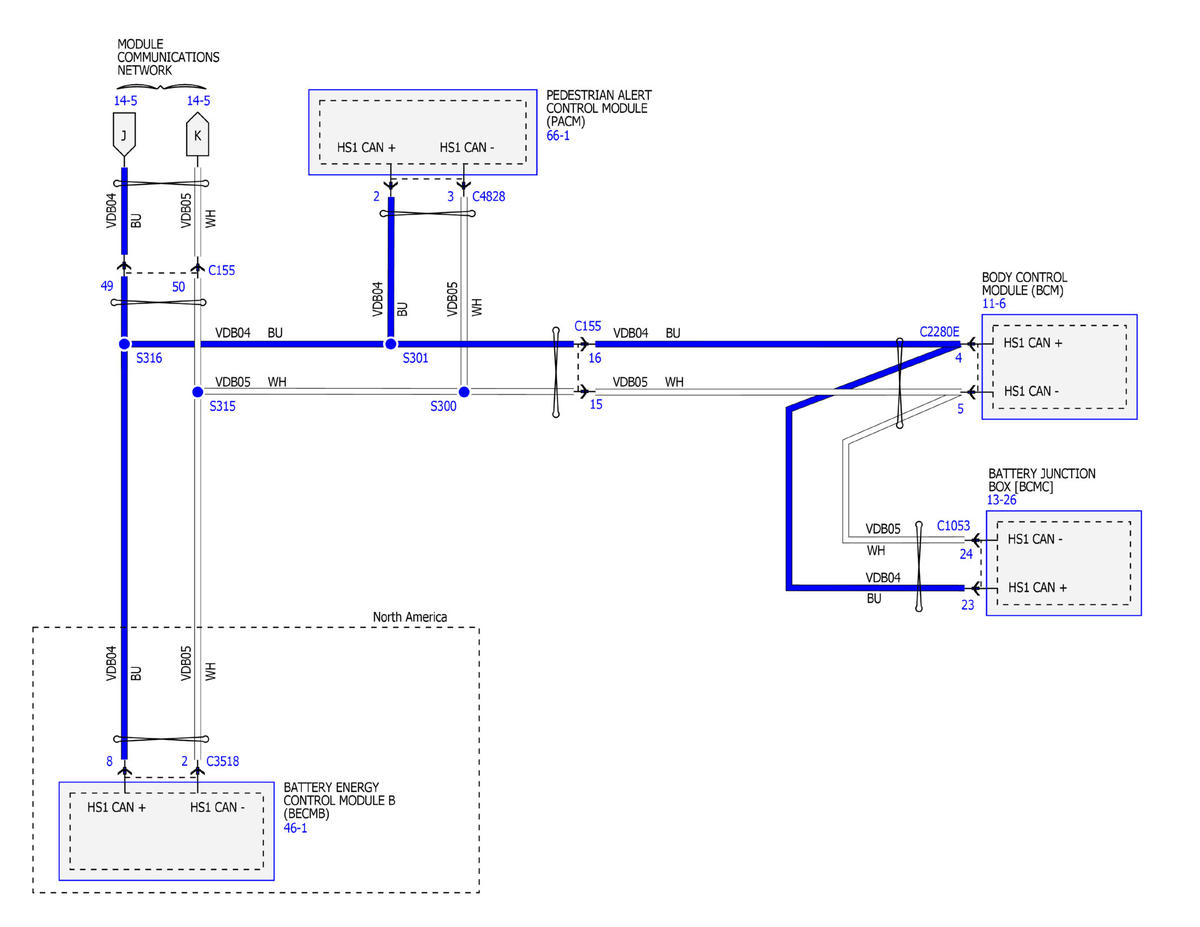Open the 46-1 BECMB page reference
This screenshot has height=927, width=1200.
[x=295, y=828]
